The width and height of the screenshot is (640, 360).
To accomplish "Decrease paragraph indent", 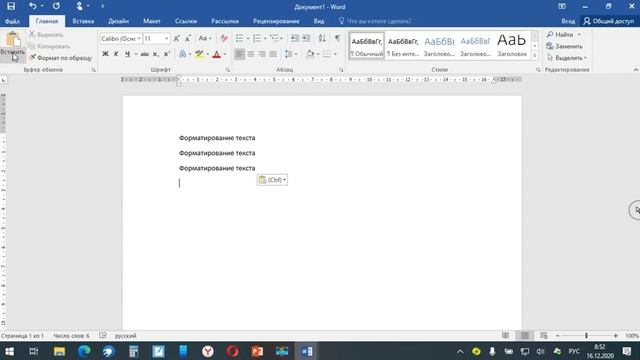I will tap(295, 38).
